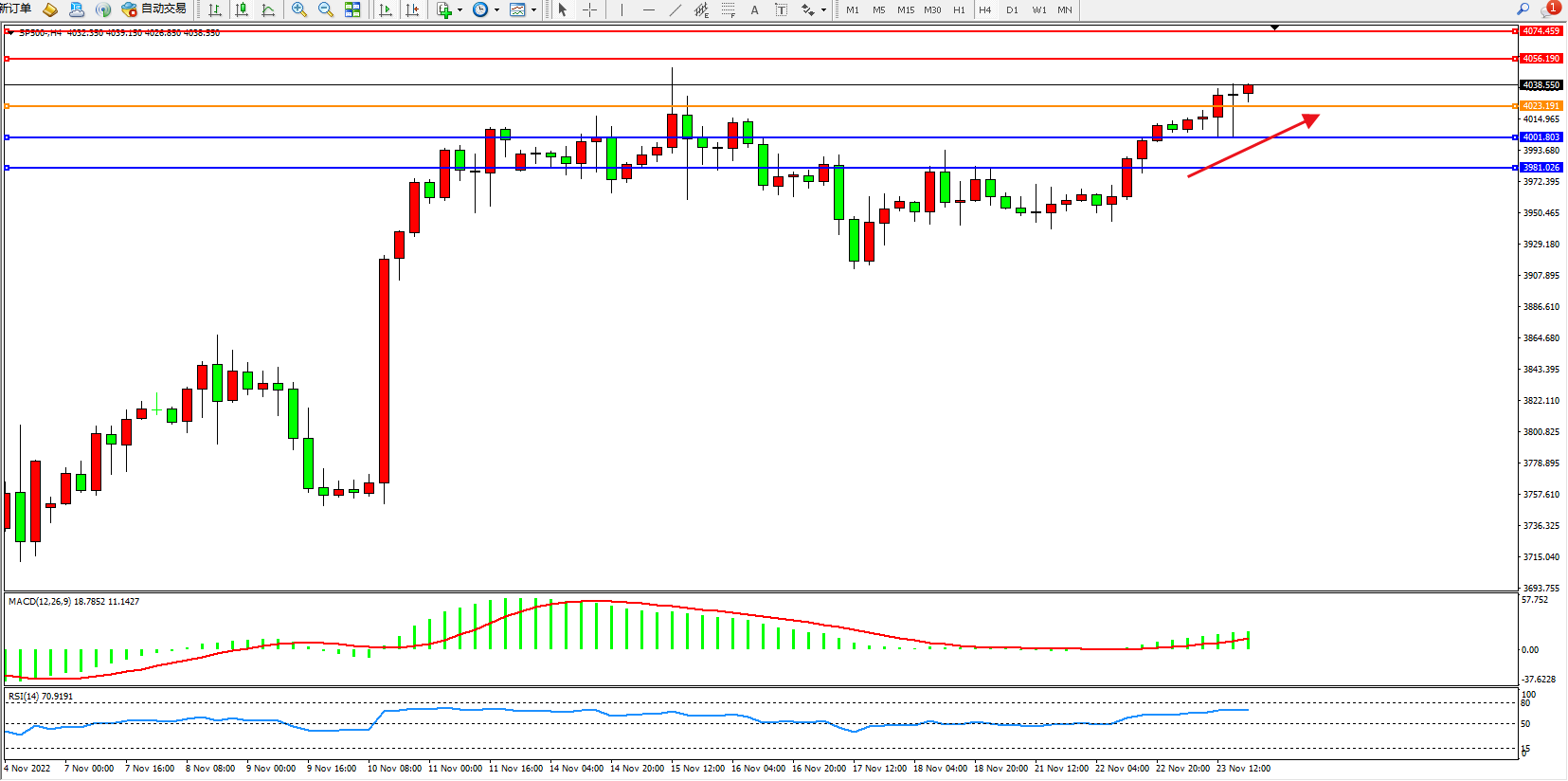
Task: Click the Zoom Out magnifier icon
Action: 326,9
